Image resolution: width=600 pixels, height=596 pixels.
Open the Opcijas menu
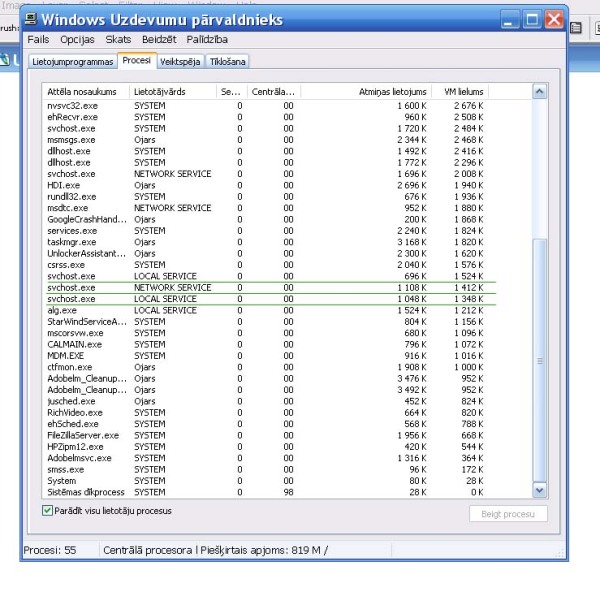click(77, 39)
